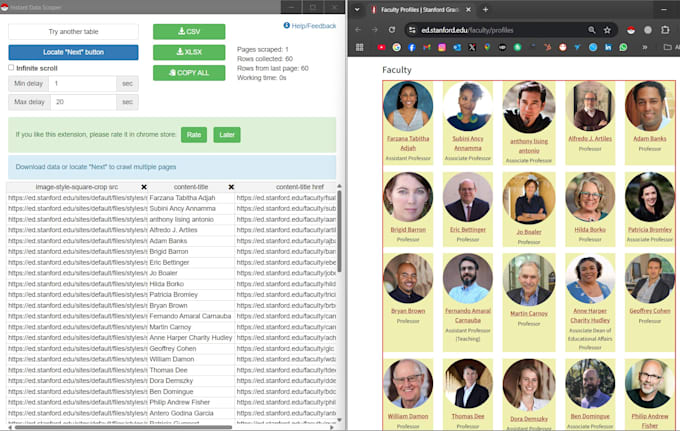Expand the hidden bookmarks overflow chevron
This screenshot has height=431, width=680.
645,47
